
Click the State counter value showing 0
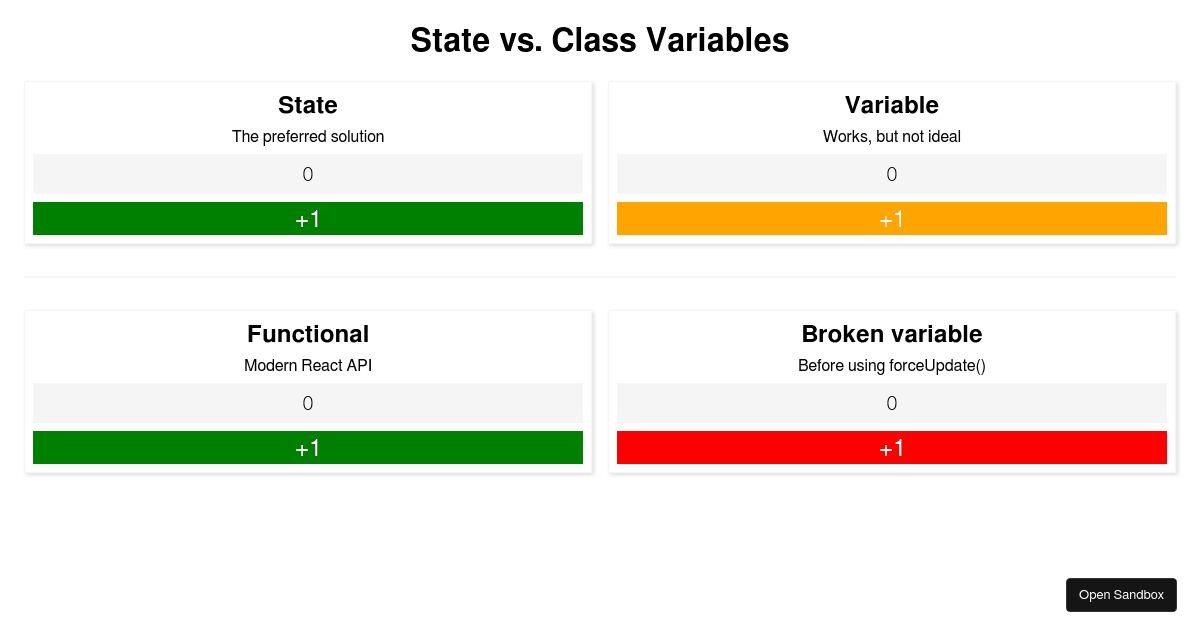308,173
